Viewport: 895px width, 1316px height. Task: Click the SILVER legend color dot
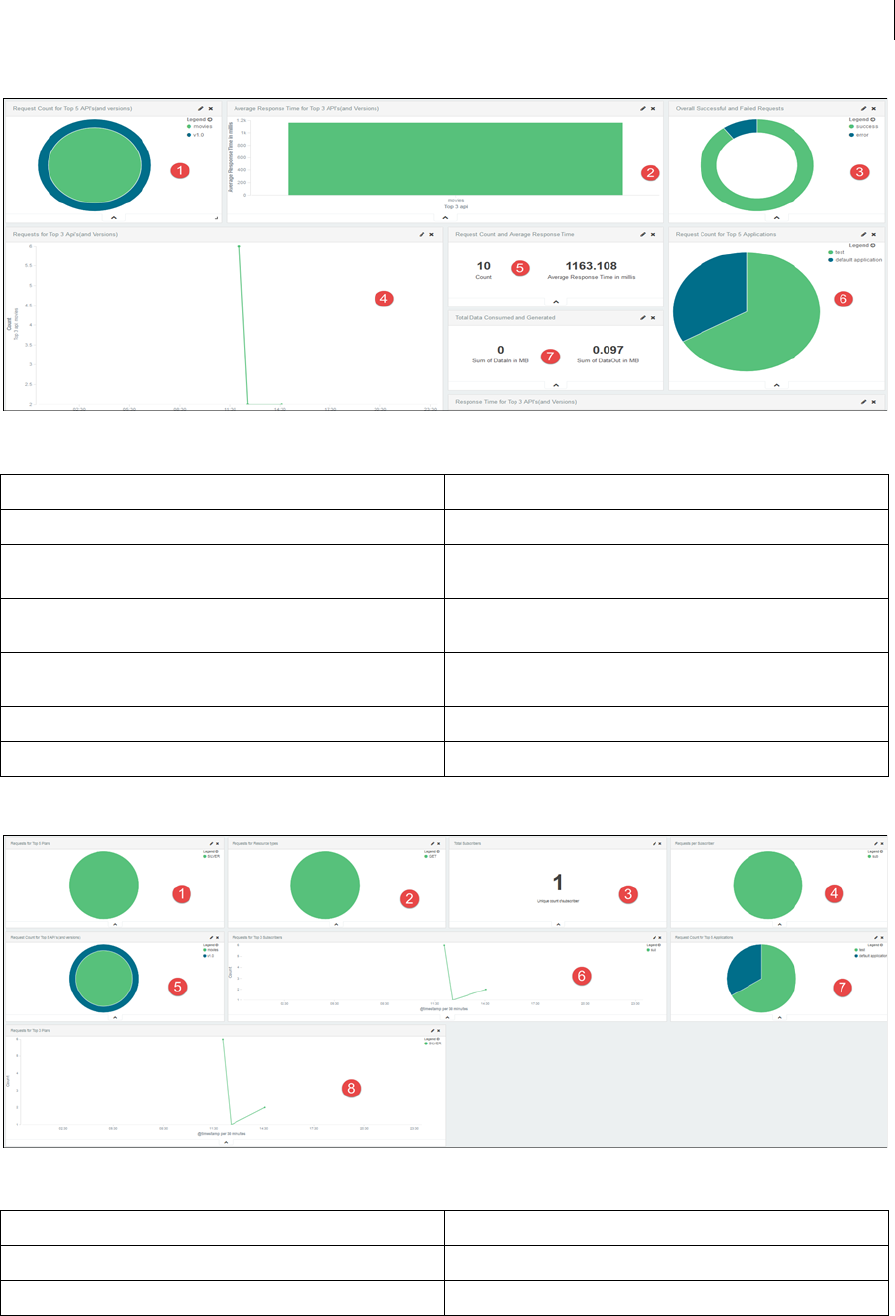pyautogui.click(x=207, y=857)
